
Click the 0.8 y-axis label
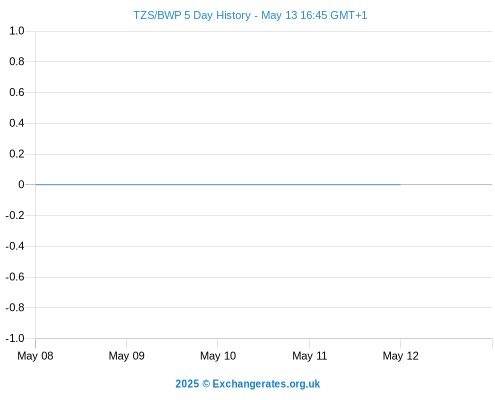(17, 61)
